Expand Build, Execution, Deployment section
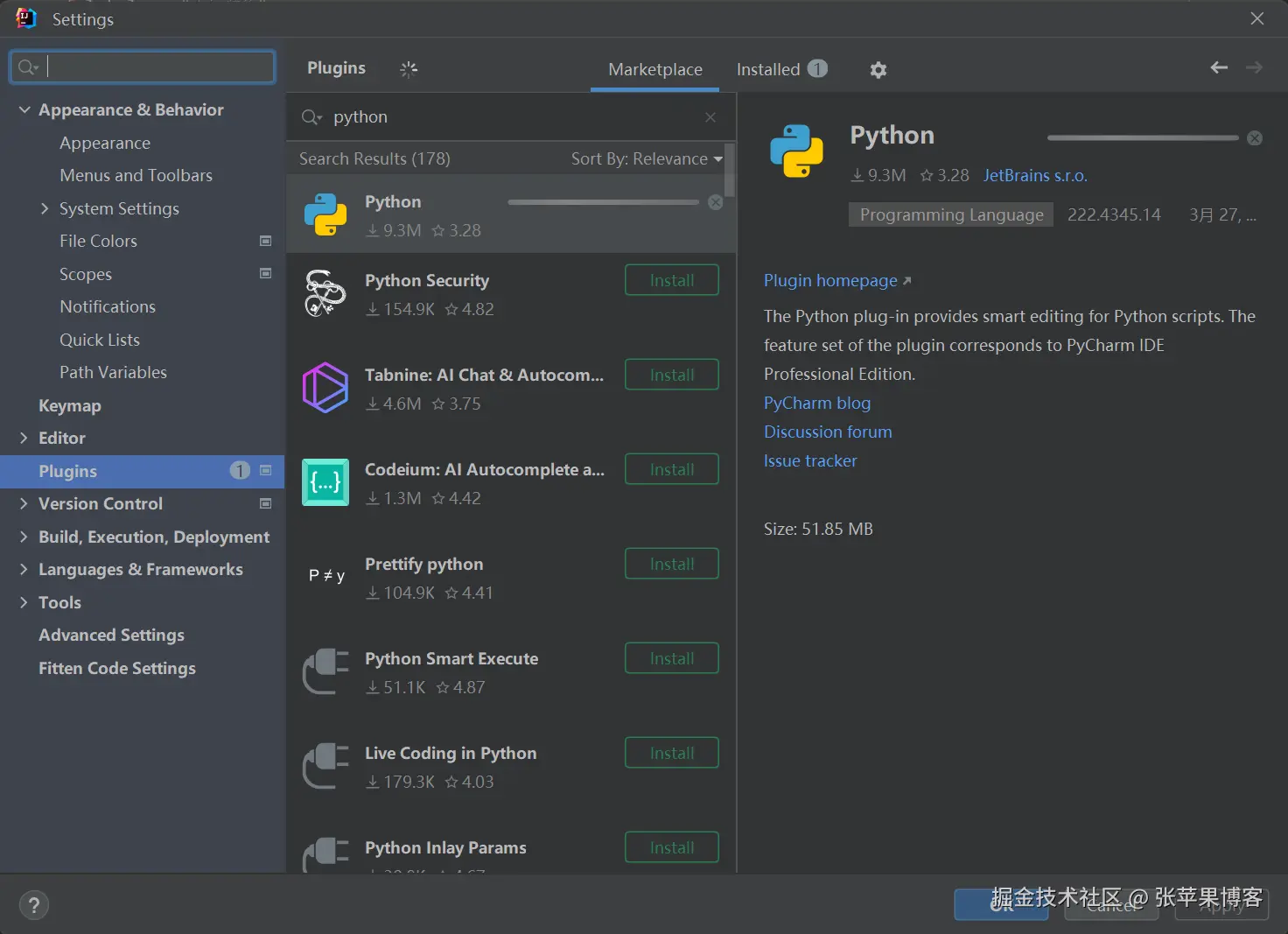The width and height of the screenshot is (1288, 934). coord(24,537)
